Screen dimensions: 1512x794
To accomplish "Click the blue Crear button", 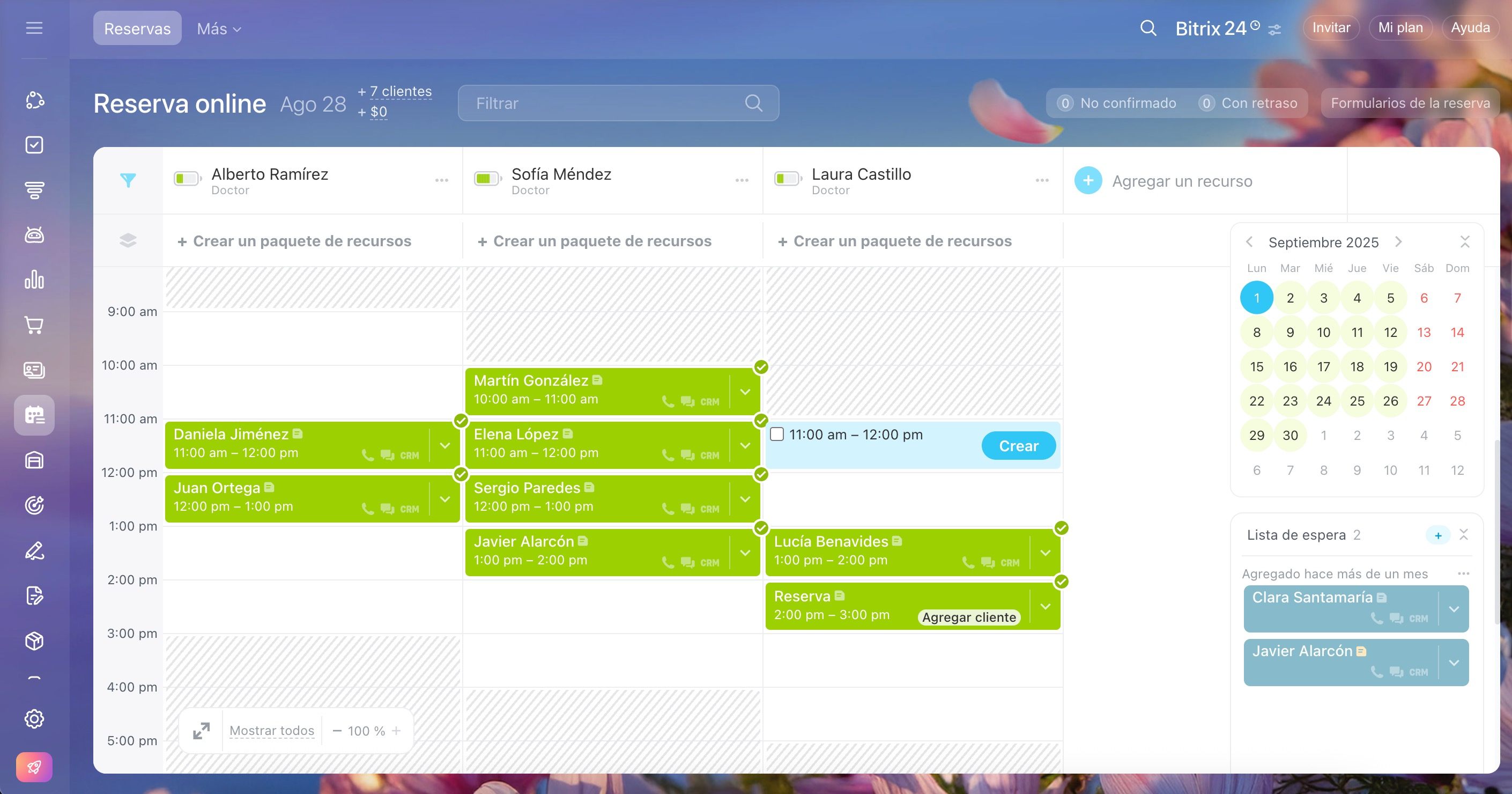I will (1018, 446).
